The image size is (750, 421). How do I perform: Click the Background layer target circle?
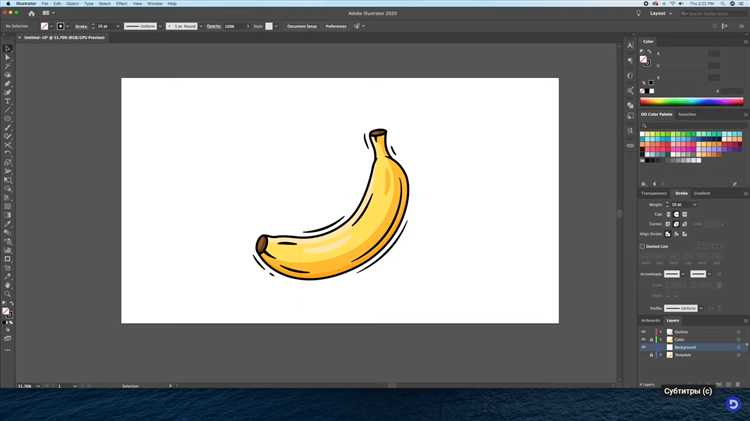pyautogui.click(x=739, y=347)
